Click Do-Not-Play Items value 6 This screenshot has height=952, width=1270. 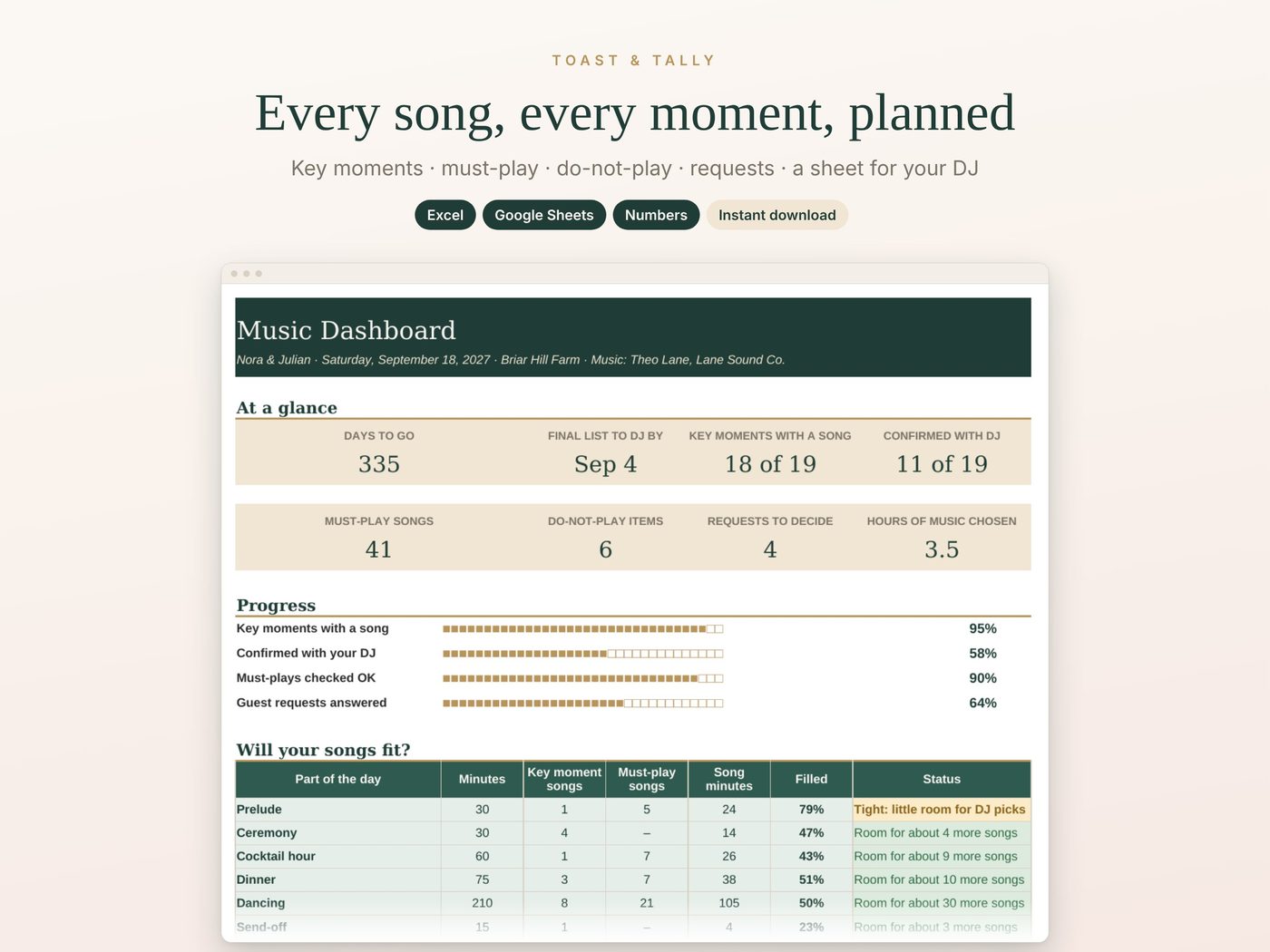pyautogui.click(x=605, y=549)
